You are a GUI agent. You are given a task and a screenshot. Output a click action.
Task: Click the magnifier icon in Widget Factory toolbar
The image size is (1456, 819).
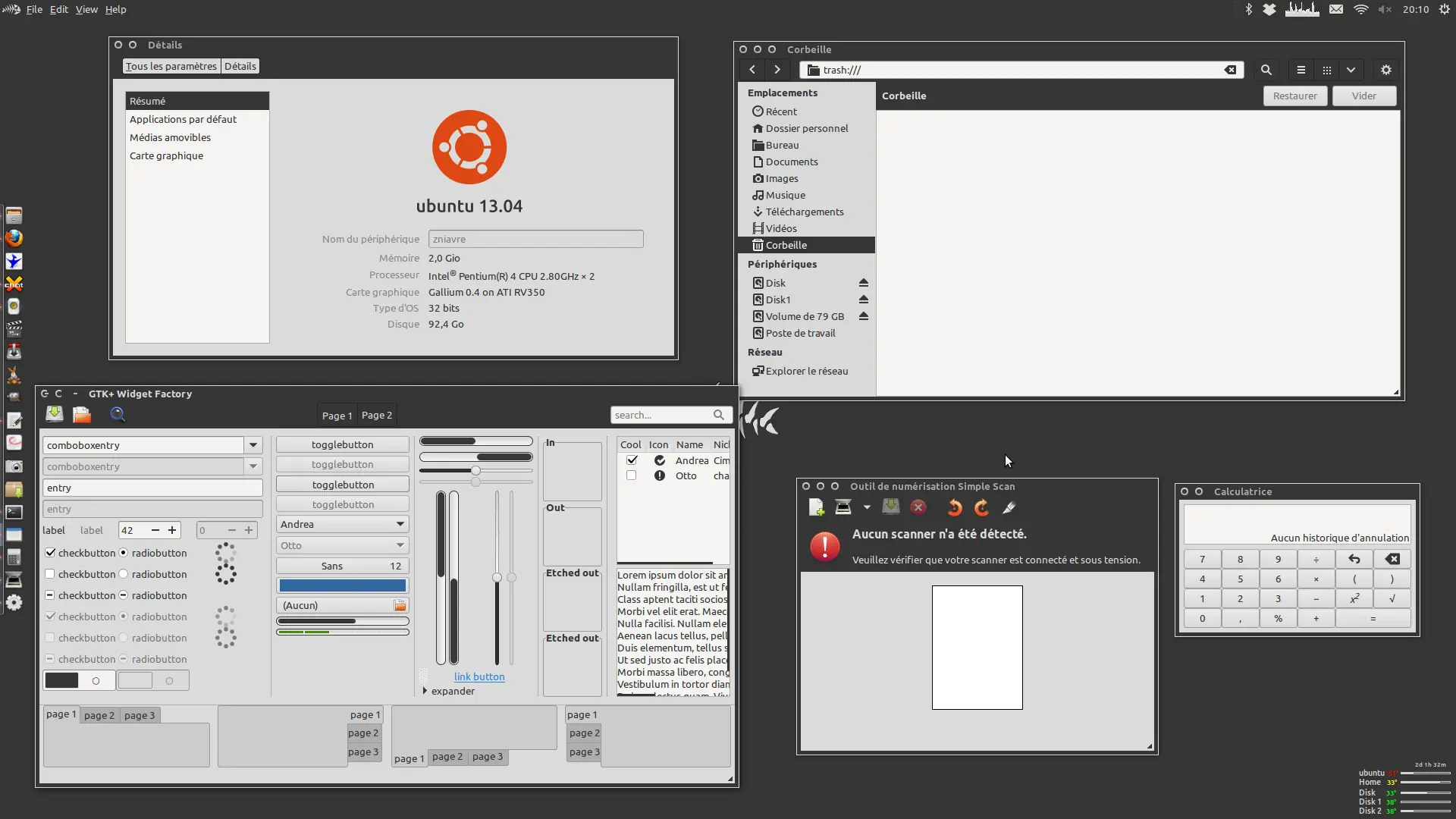118,414
